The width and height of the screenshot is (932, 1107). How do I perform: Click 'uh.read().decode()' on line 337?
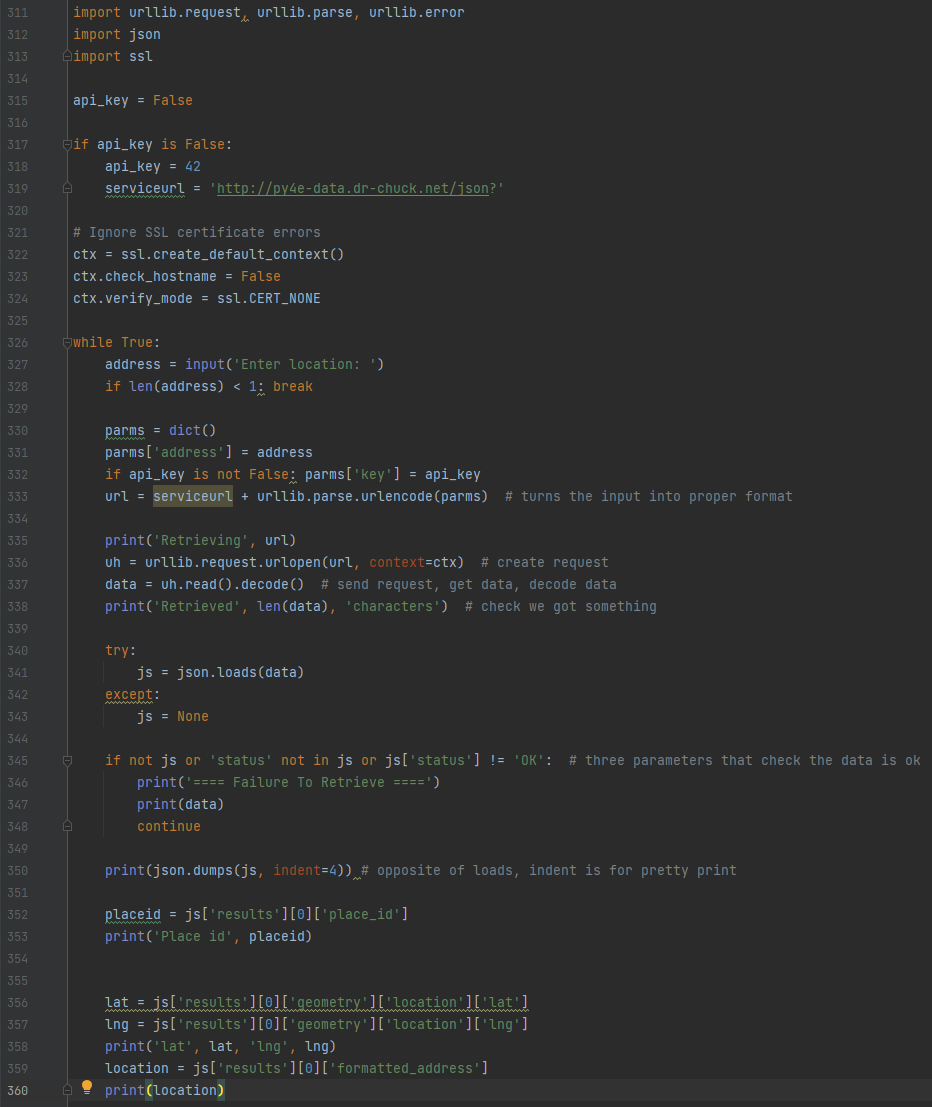(232, 585)
